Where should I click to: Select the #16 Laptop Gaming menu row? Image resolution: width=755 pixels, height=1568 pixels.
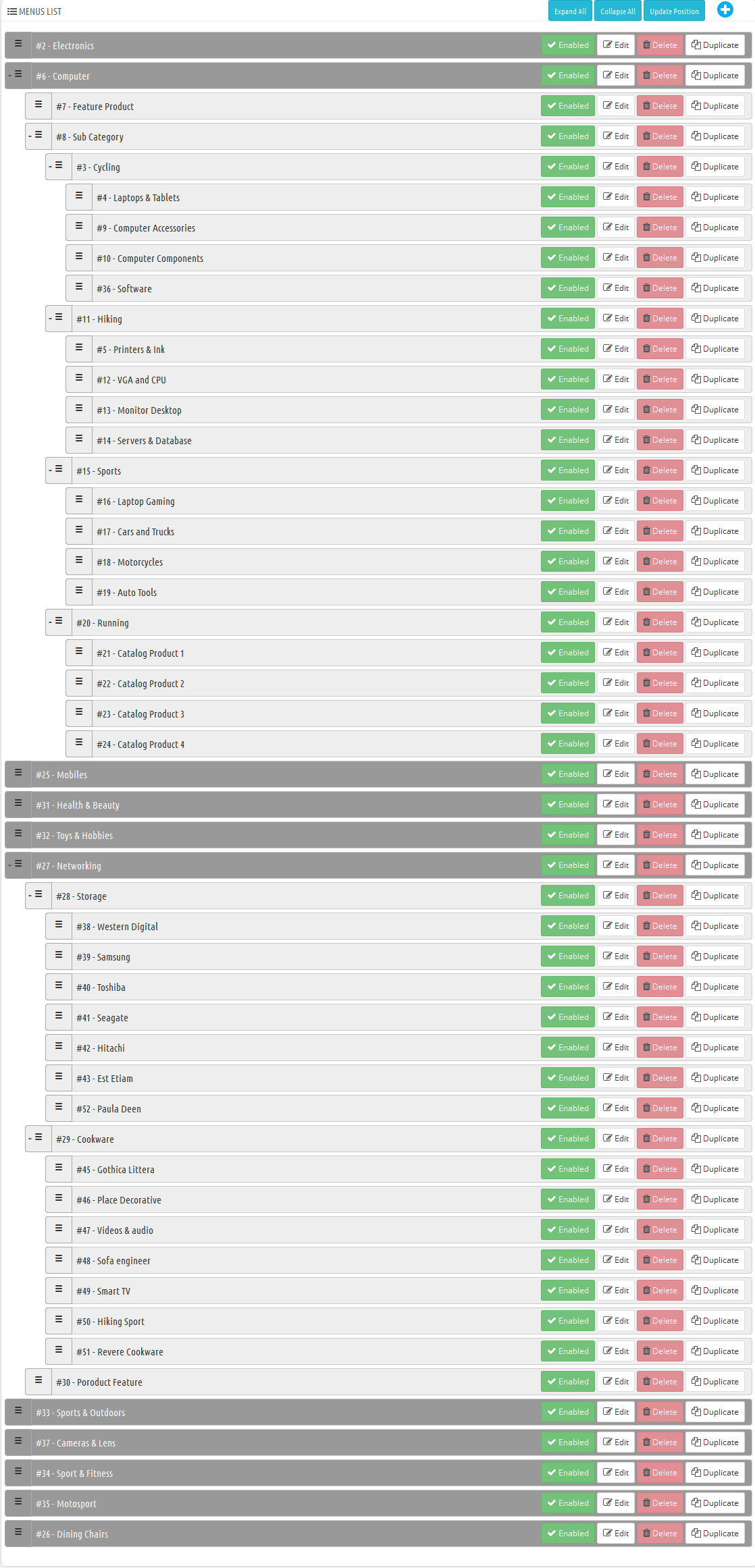click(x=409, y=501)
